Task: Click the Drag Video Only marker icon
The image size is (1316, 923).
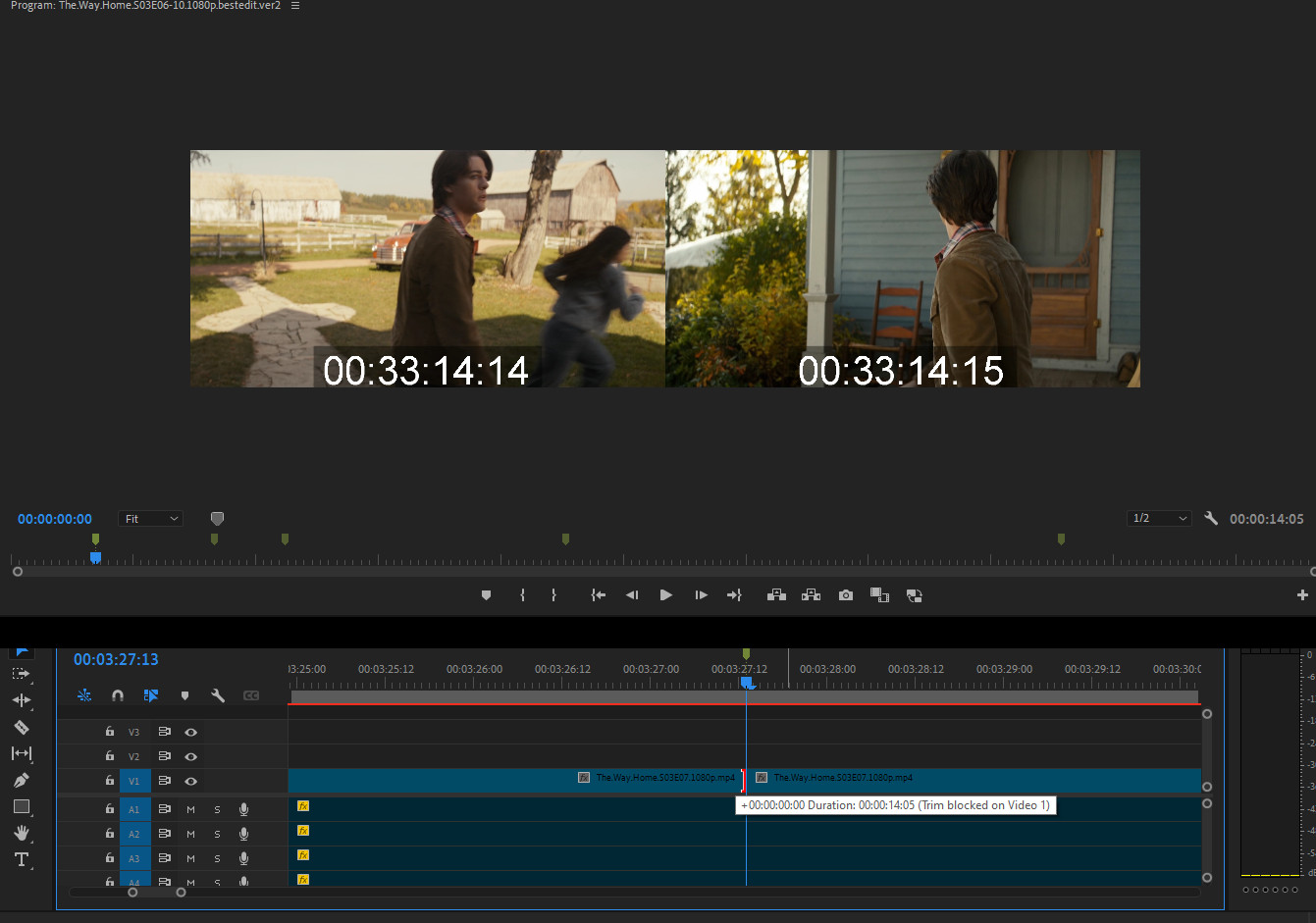Action: pos(217,518)
